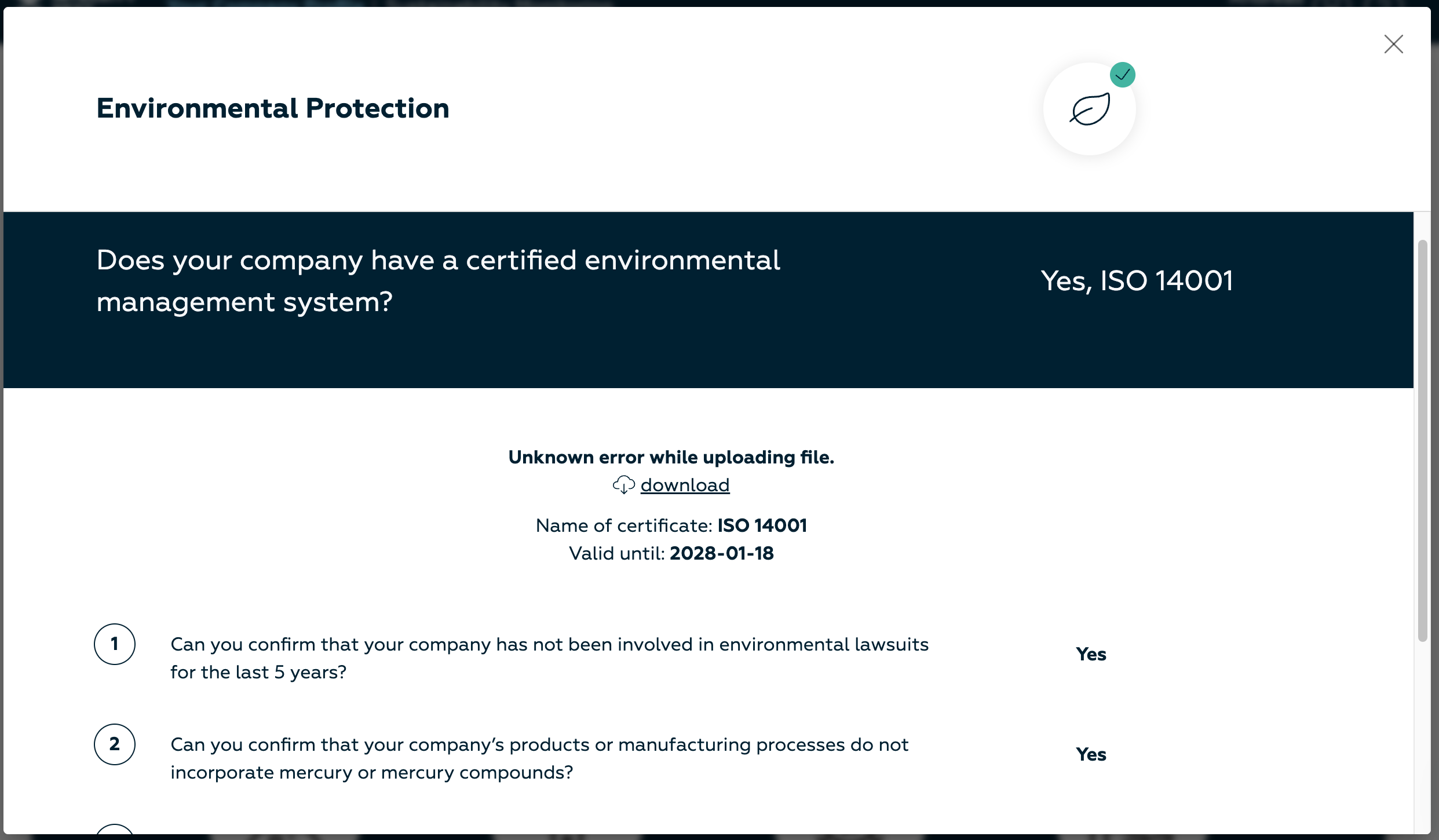Select the "Yes, ISO 14001" answer
Image resolution: width=1439 pixels, height=840 pixels.
[1137, 281]
